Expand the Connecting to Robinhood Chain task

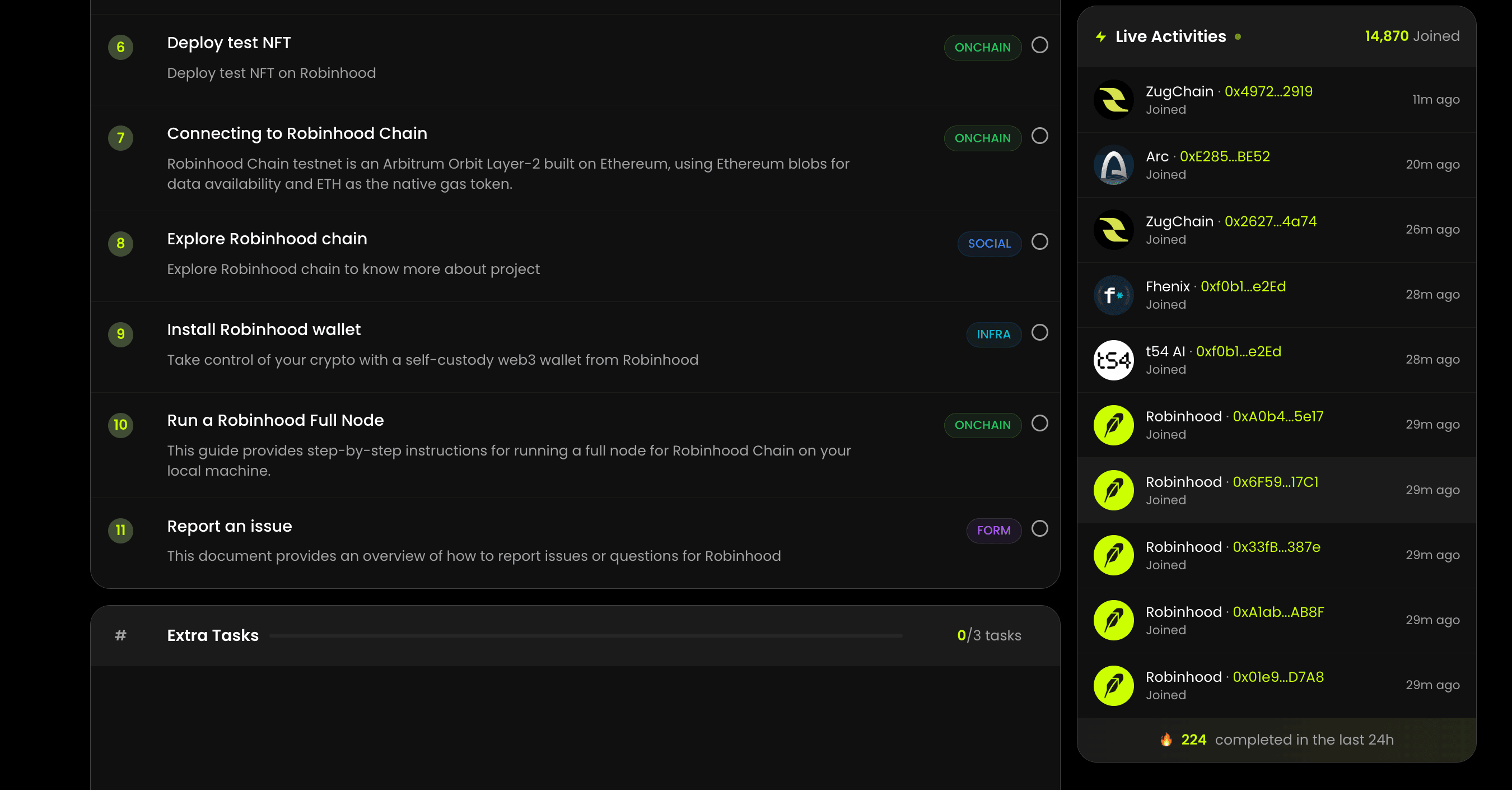296,134
